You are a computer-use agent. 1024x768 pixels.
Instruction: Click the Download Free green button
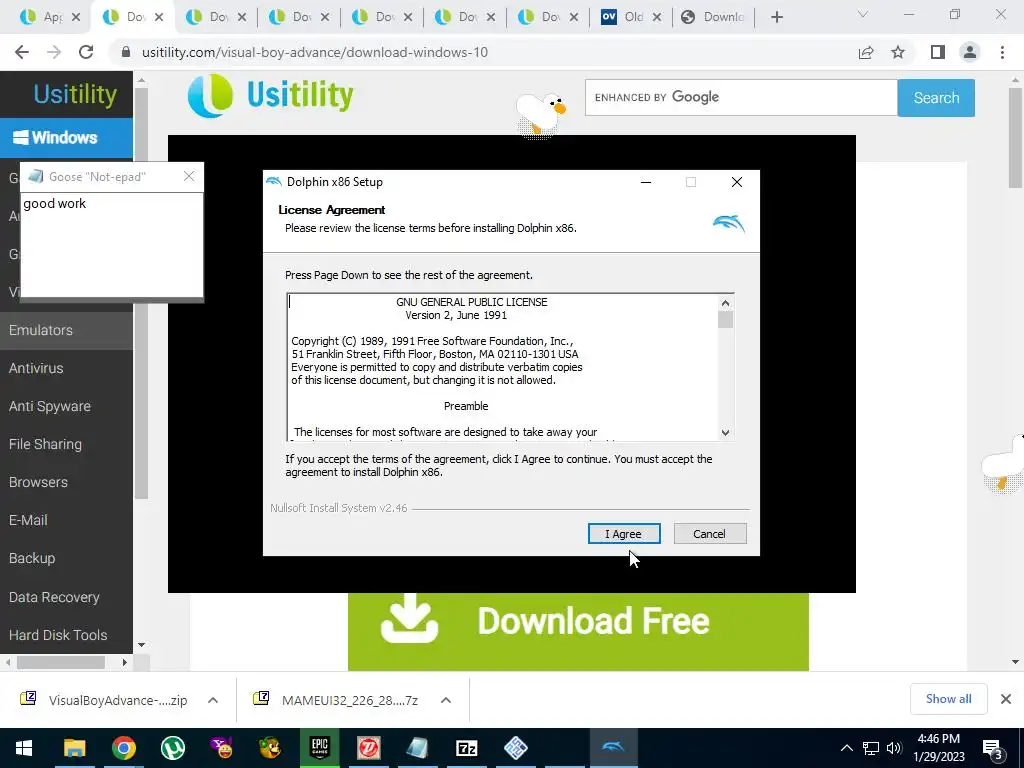578,631
